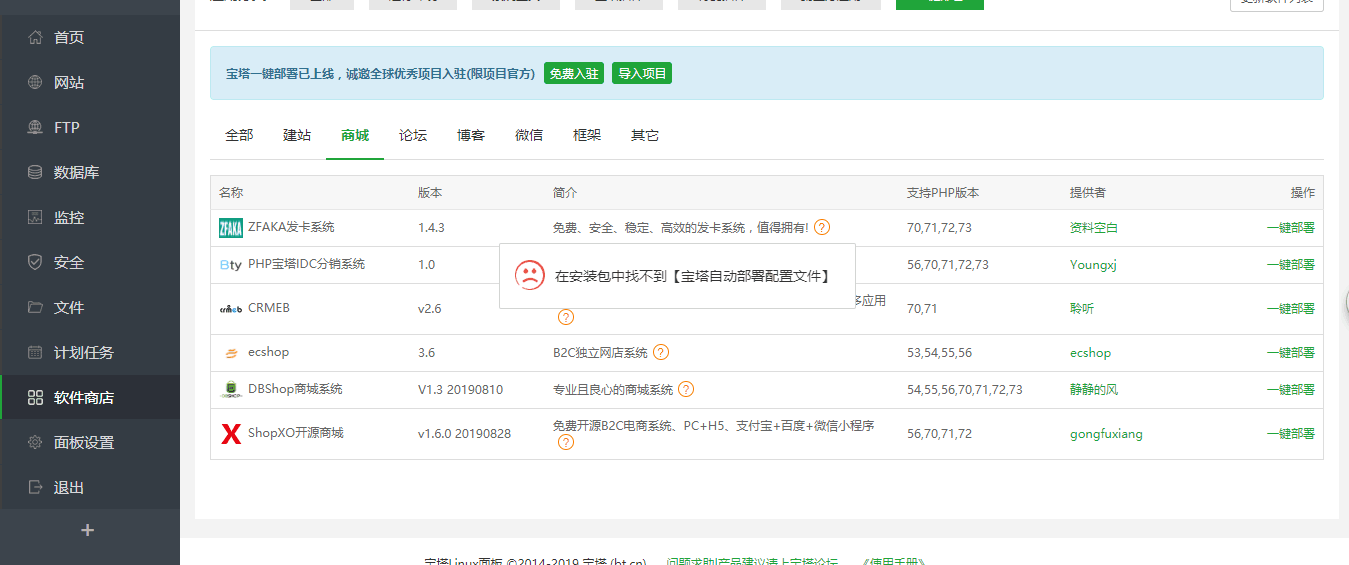Click the calendar icon beside 计划任务

click(x=35, y=353)
